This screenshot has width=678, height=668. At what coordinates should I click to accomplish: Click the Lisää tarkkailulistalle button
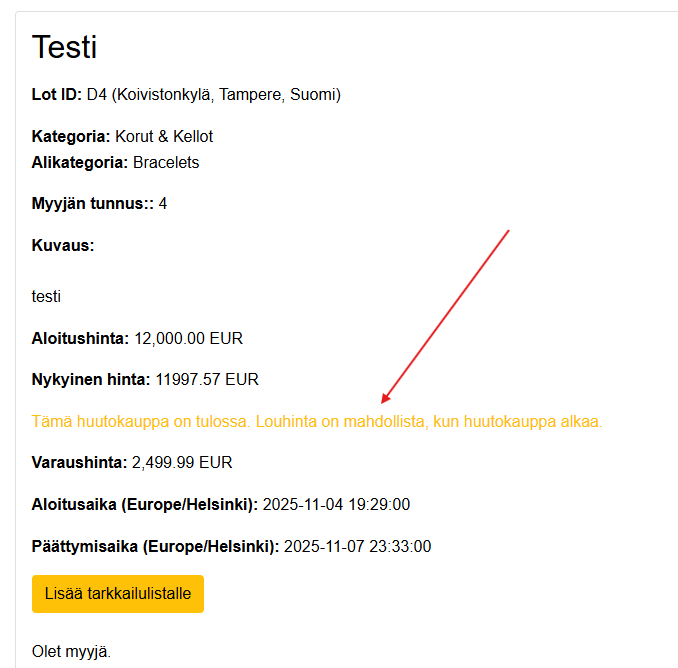[x=118, y=594]
